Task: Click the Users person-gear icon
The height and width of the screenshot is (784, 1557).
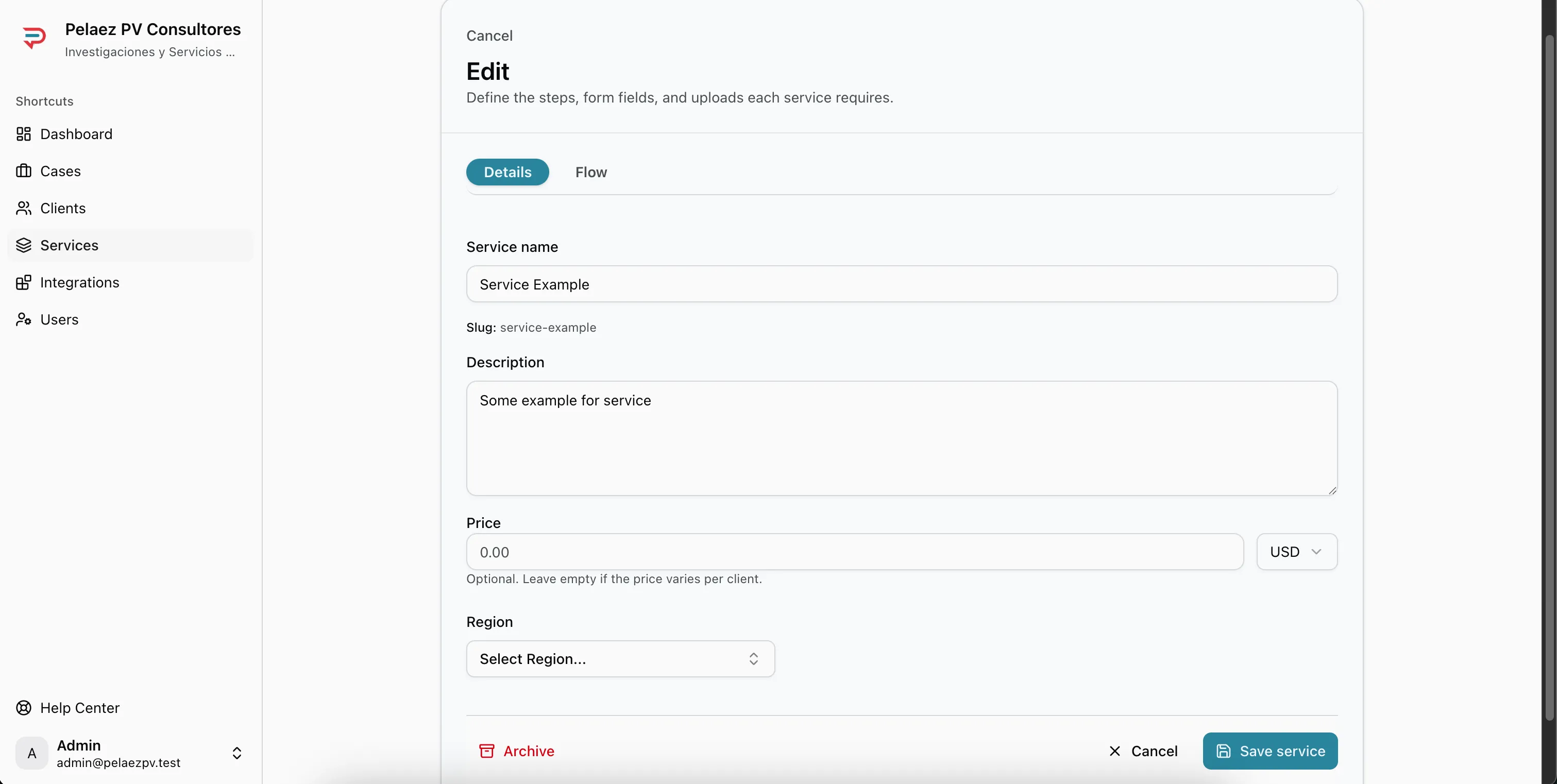Action: pyautogui.click(x=24, y=319)
